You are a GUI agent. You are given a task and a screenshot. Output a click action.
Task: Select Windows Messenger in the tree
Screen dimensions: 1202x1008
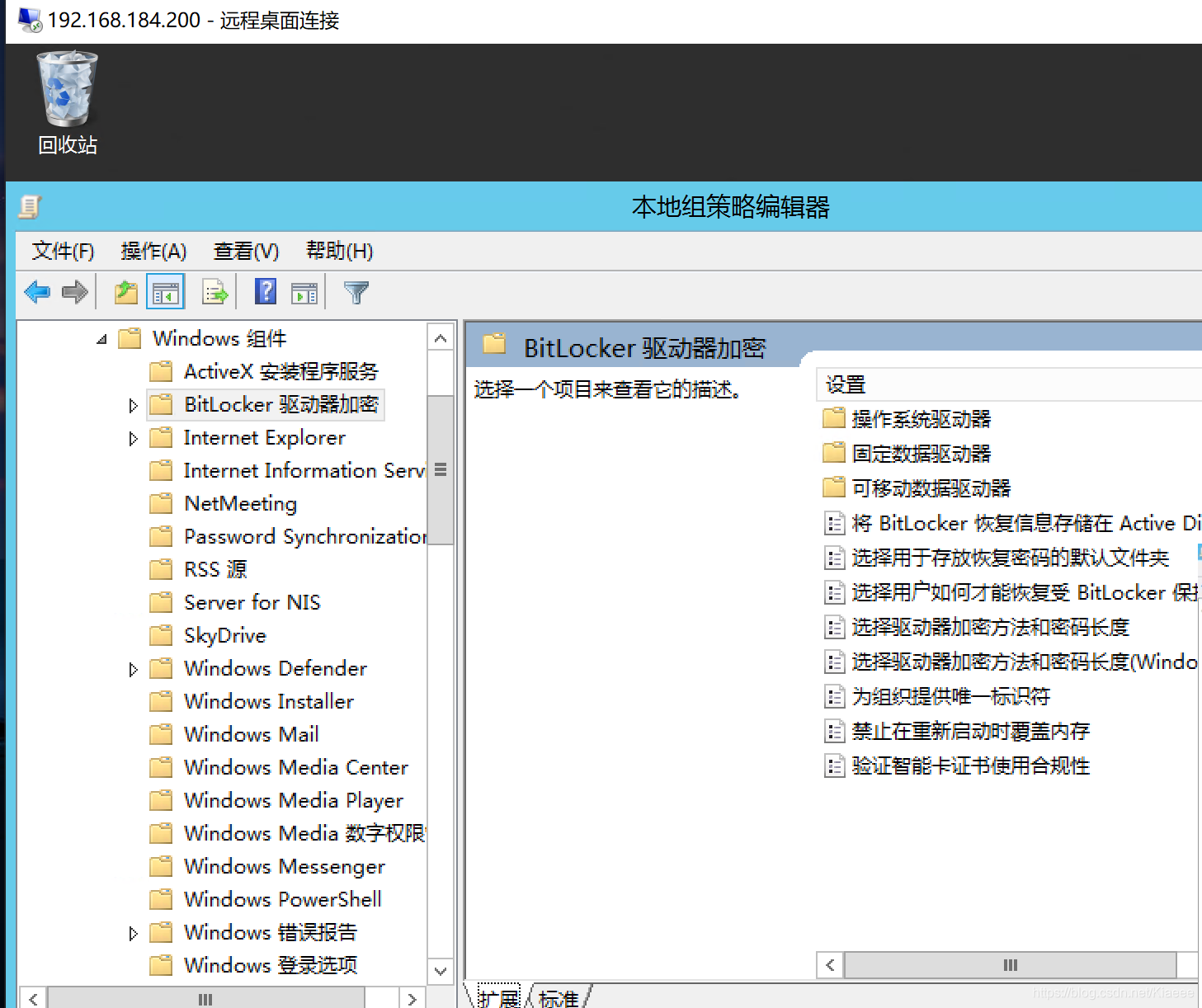point(285,866)
